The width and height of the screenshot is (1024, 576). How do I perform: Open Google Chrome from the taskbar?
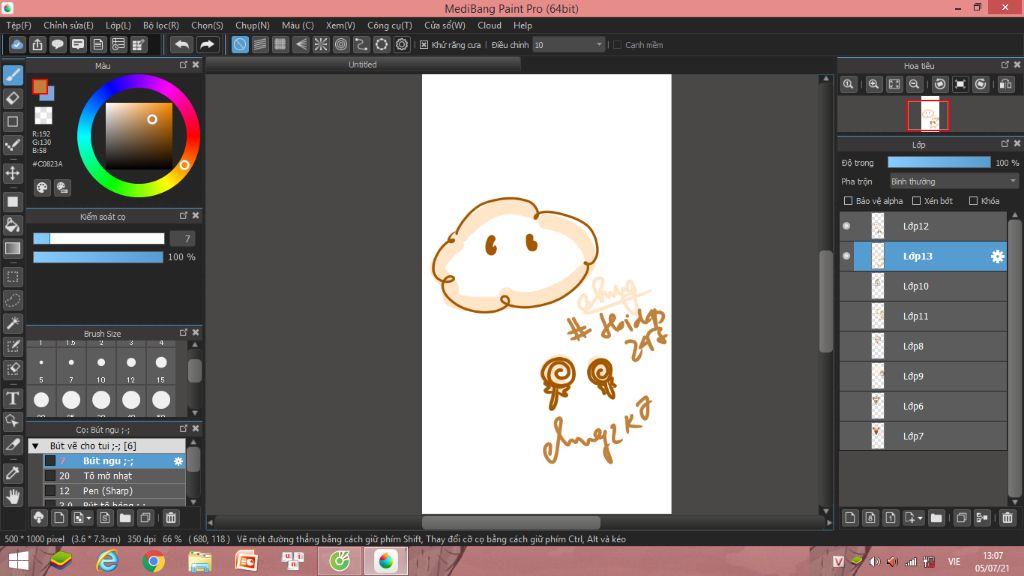click(153, 561)
